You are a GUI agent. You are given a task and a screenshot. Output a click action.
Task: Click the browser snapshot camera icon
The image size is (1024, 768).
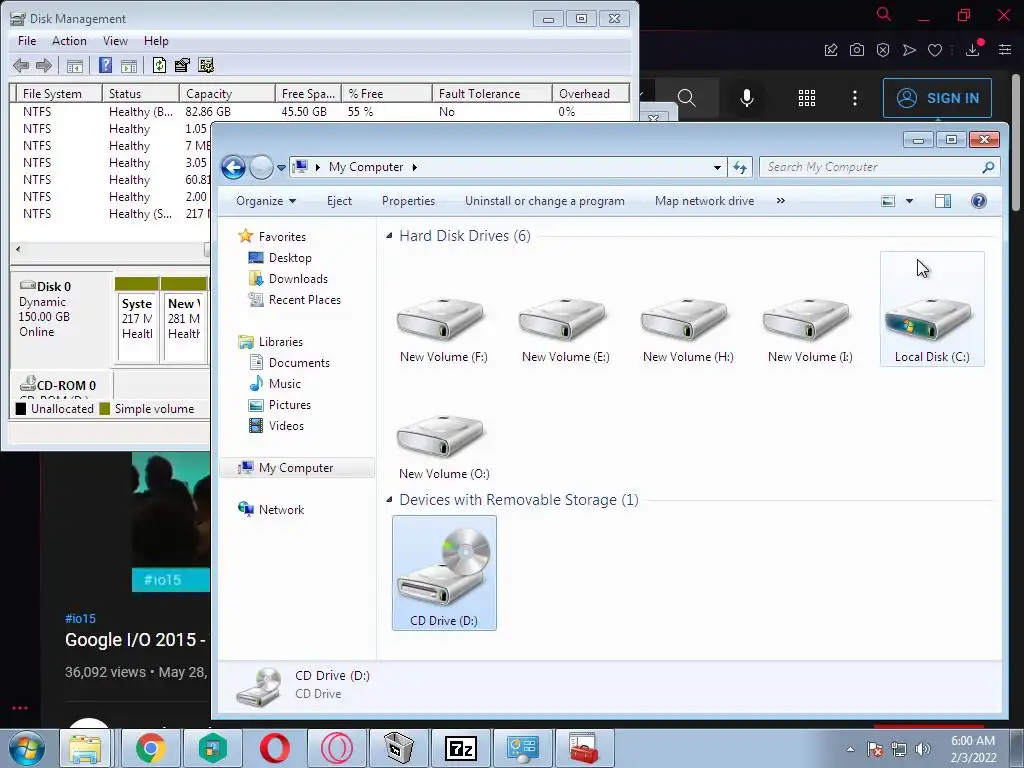[x=857, y=50]
